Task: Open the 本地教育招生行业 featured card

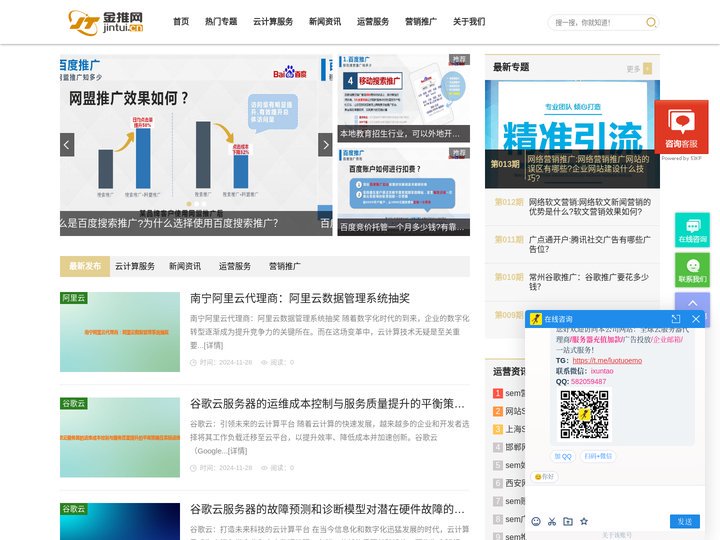Action: [x=404, y=98]
